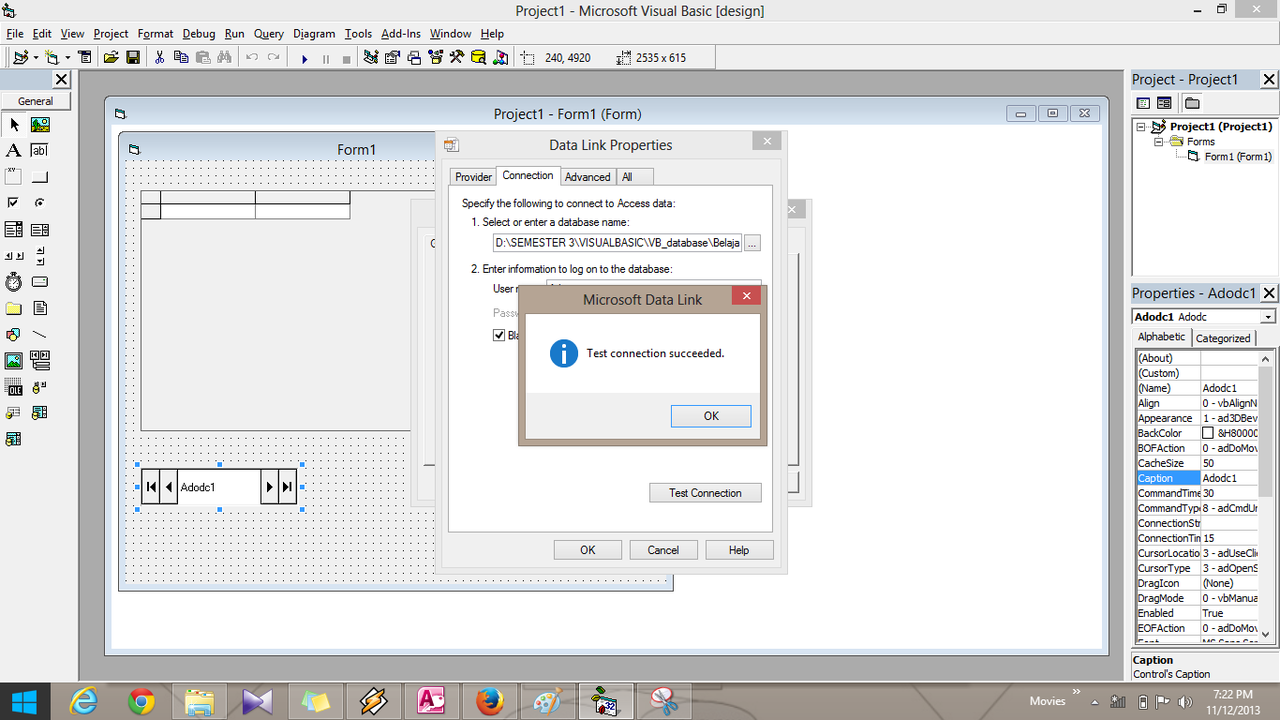1280x720 pixels.
Task: Open the Add Project dropdown arrow
Action: click(35, 58)
